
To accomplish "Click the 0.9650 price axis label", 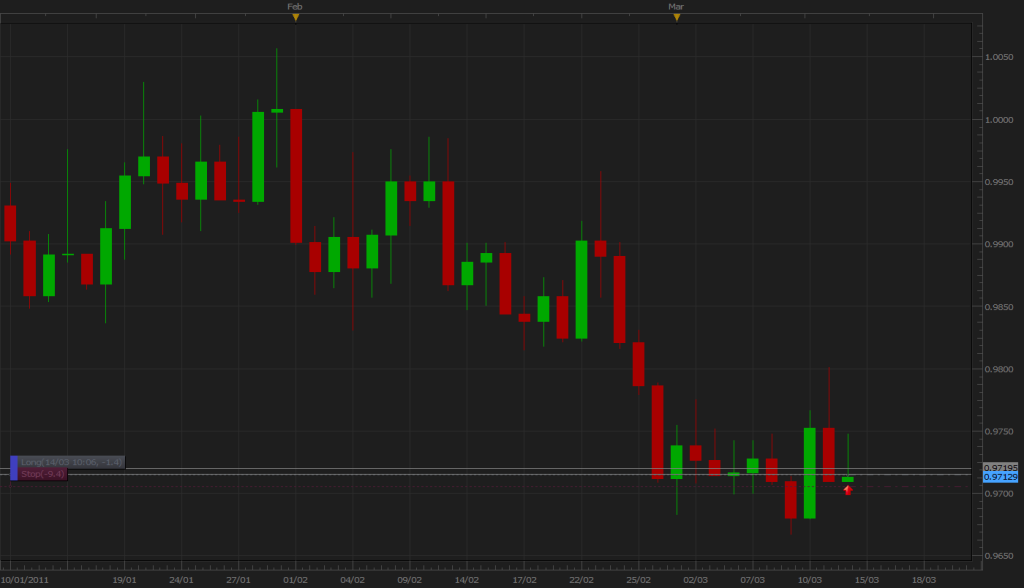I will [x=999, y=557].
